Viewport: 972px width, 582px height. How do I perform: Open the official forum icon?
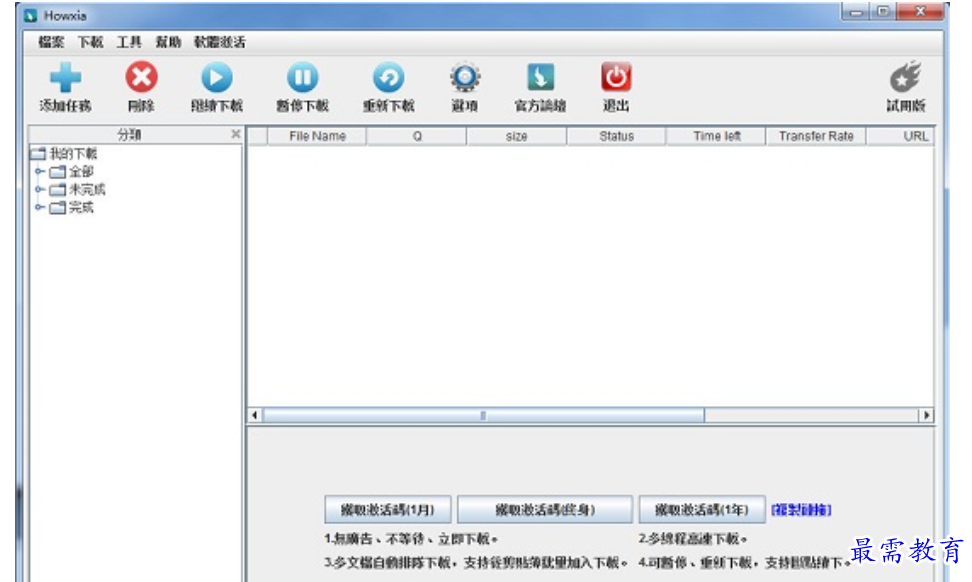pyautogui.click(x=541, y=77)
